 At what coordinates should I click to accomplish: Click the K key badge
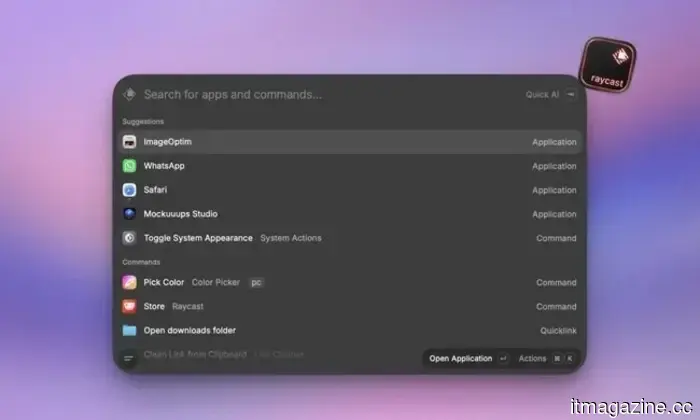coord(570,358)
